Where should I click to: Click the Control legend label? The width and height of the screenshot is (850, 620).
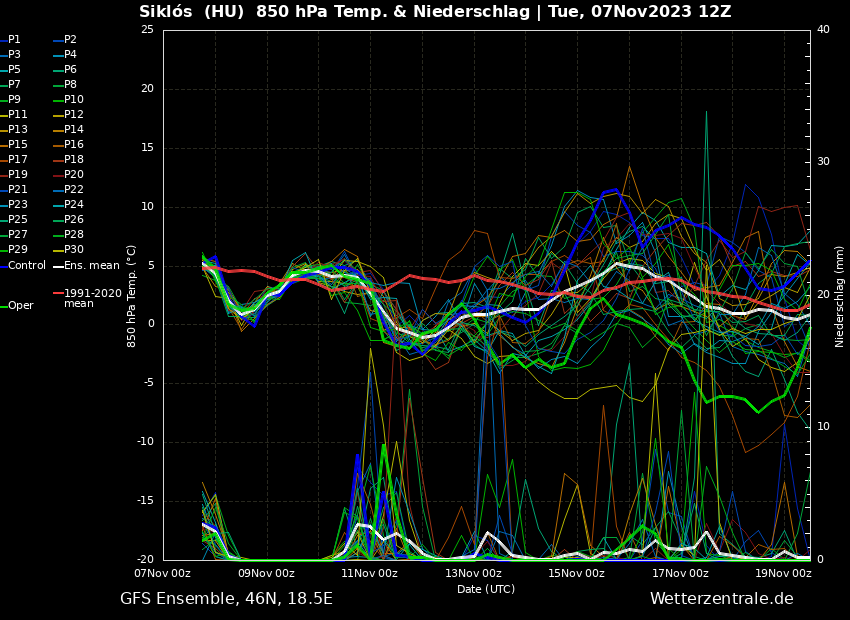pyautogui.click(x=27, y=265)
